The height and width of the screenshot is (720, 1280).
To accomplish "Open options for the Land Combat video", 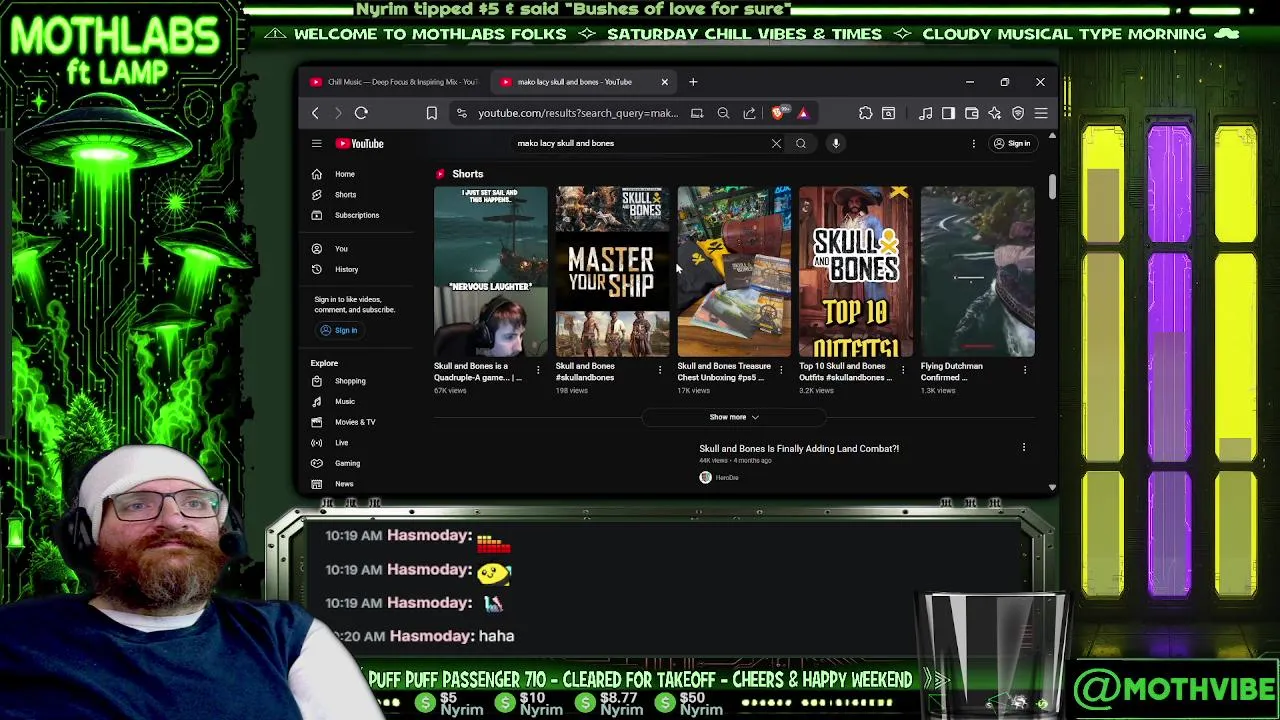I will click(x=1024, y=448).
